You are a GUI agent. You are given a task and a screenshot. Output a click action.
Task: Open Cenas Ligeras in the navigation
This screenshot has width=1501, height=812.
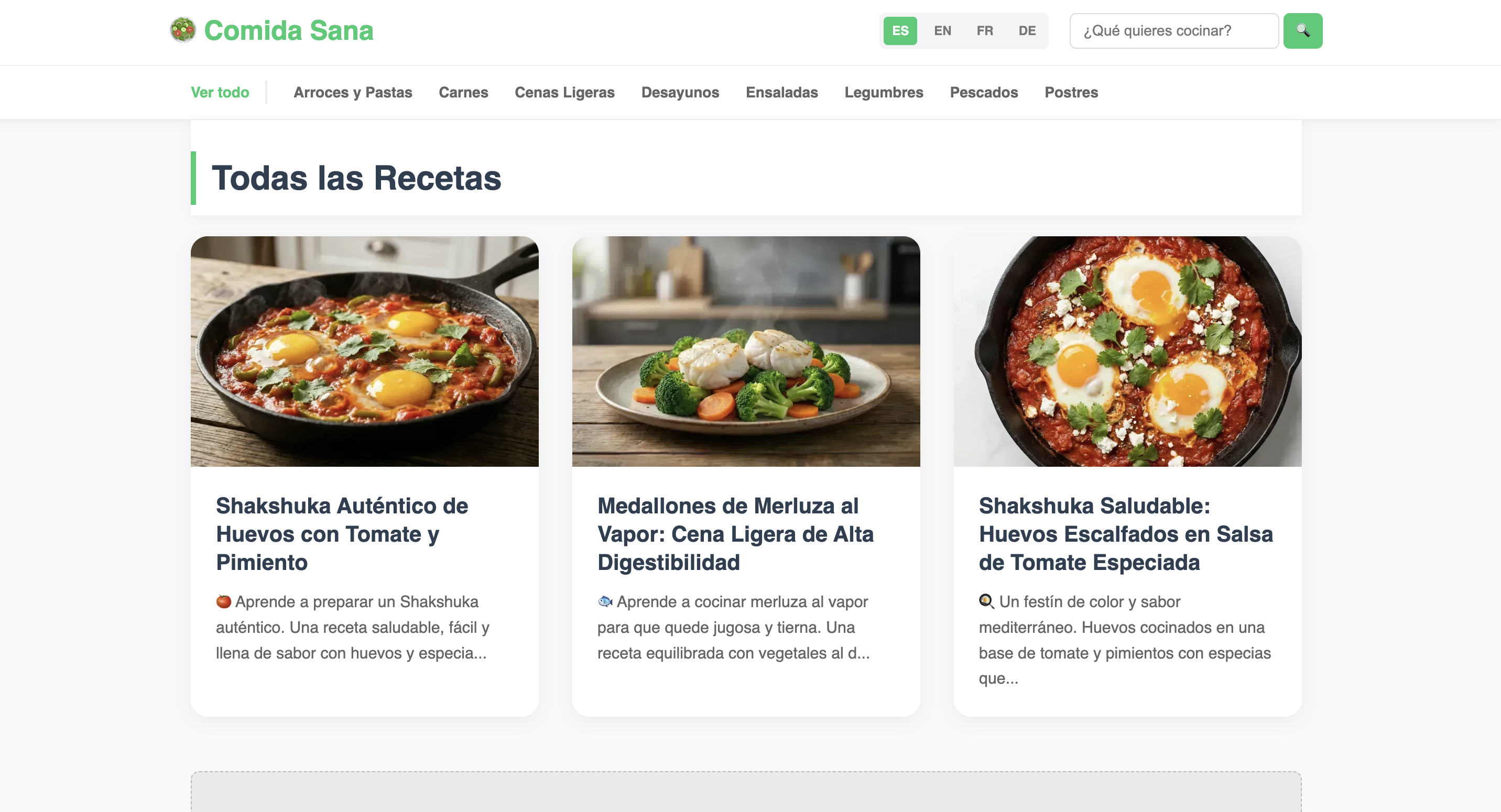point(564,92)
